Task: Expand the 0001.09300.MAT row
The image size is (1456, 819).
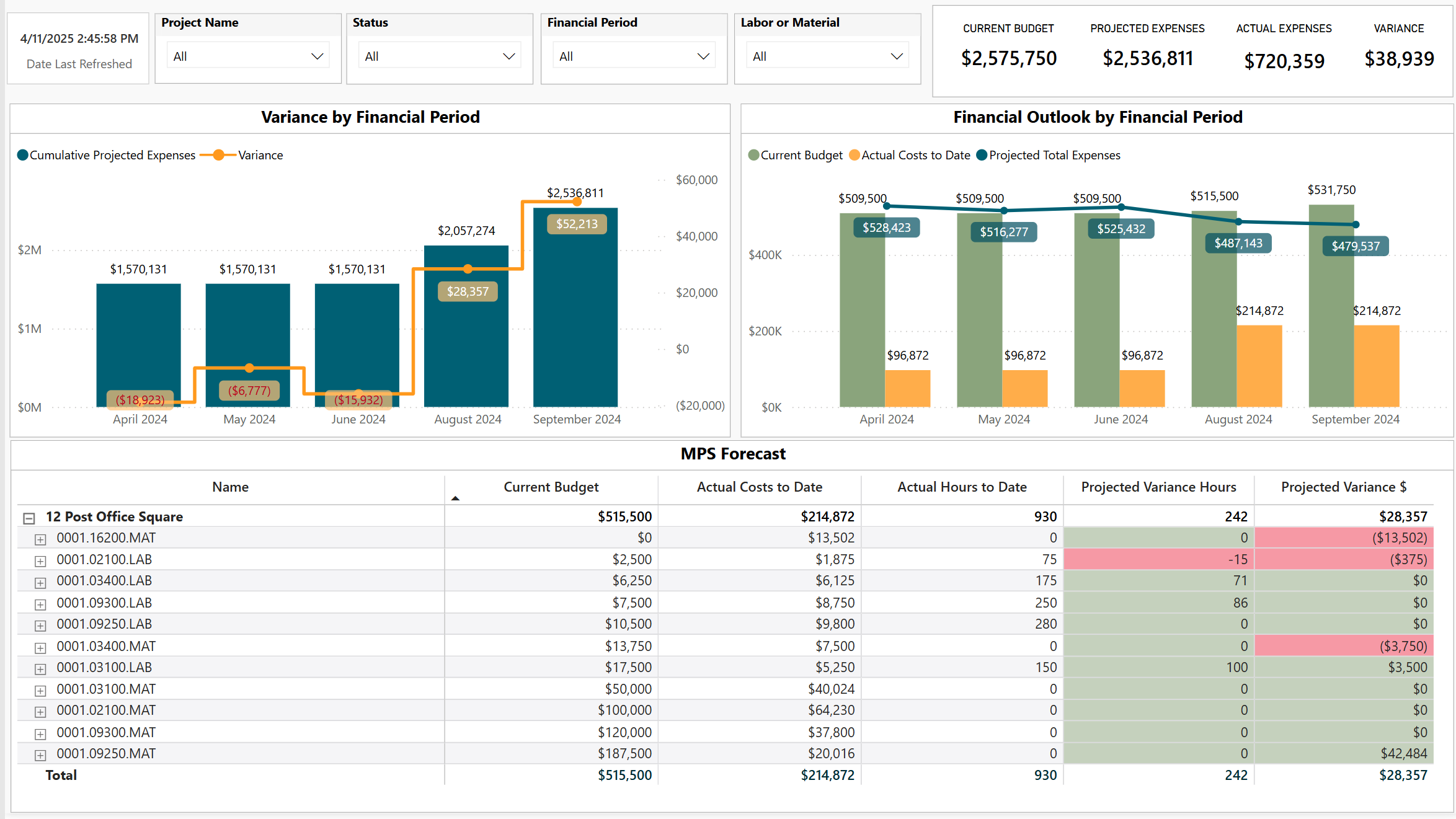Action: coord(40,734)
